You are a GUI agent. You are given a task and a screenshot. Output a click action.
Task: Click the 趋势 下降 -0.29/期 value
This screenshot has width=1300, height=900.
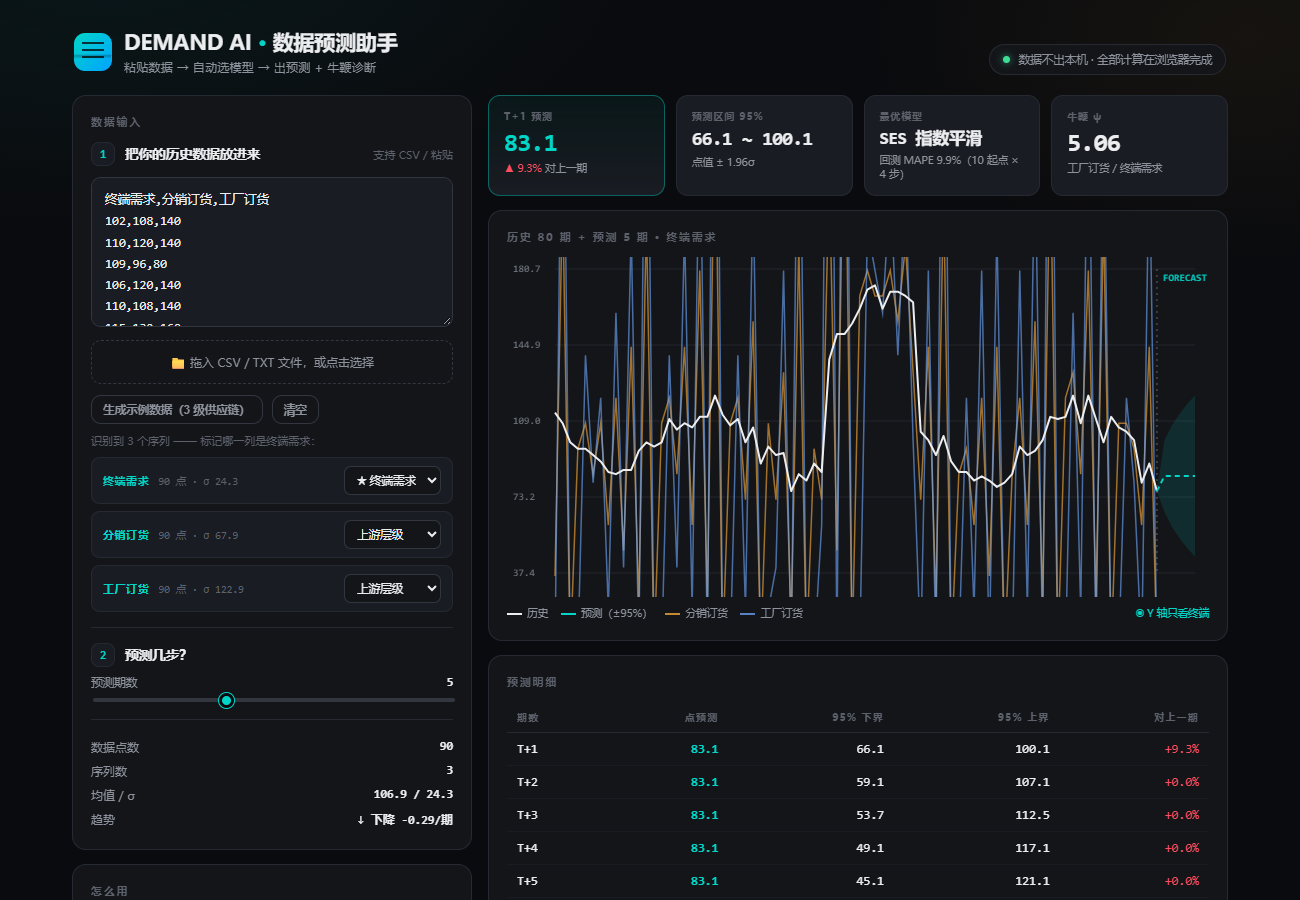tap(405, 819)
